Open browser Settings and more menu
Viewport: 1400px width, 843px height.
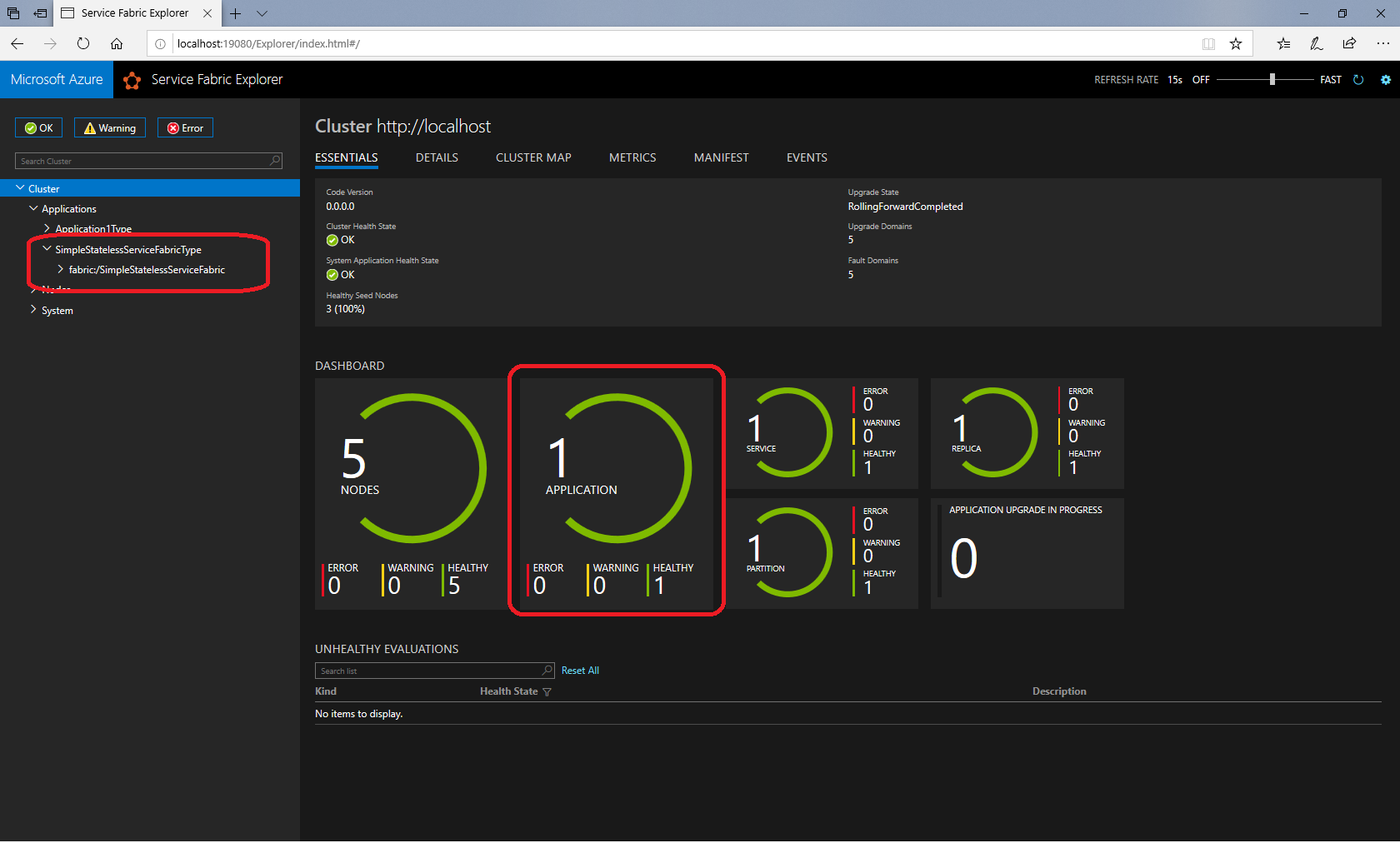(1382, 43)
